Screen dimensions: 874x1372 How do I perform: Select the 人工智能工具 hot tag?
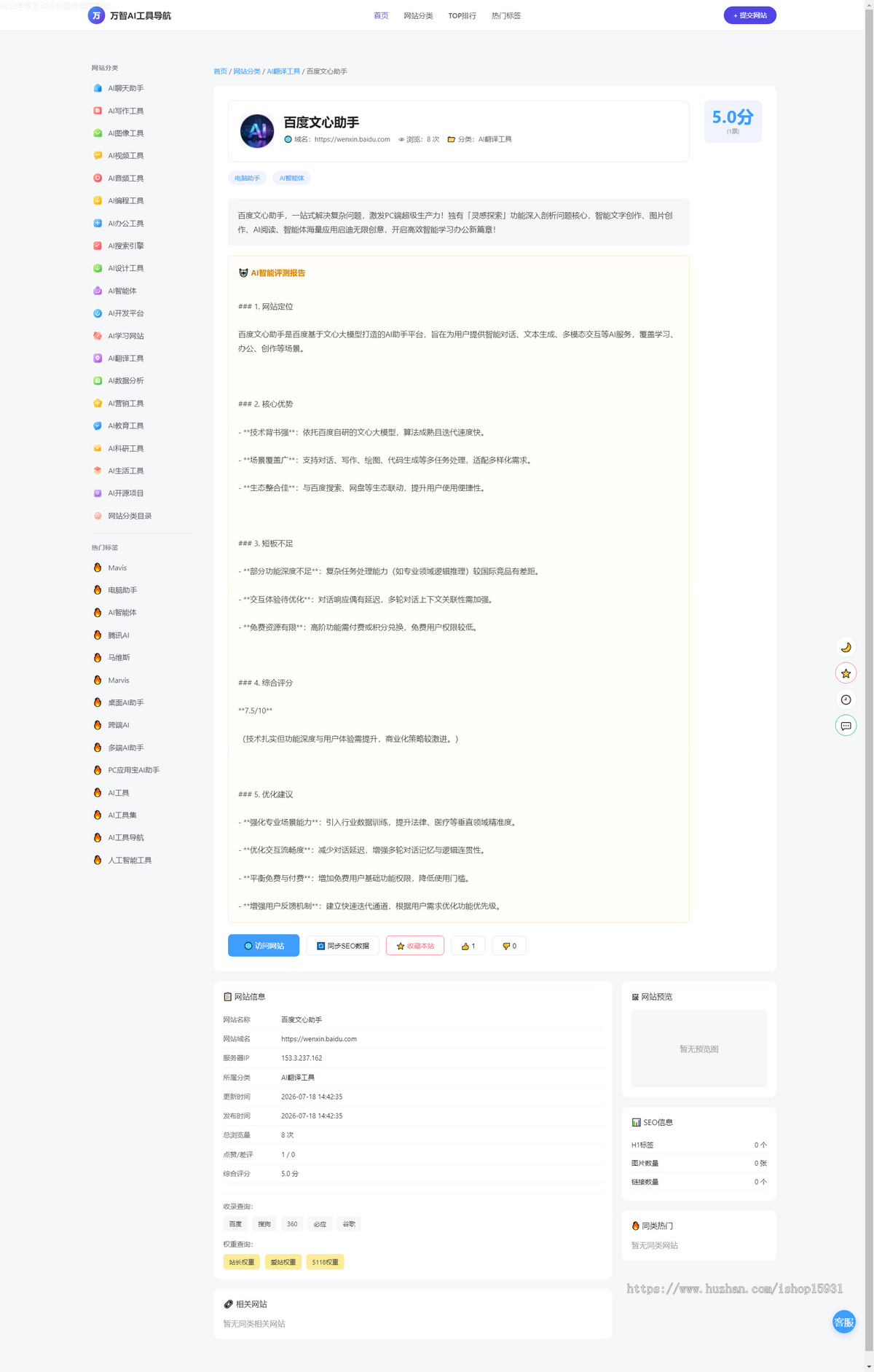pyautogui.click(x=130, y=860)
